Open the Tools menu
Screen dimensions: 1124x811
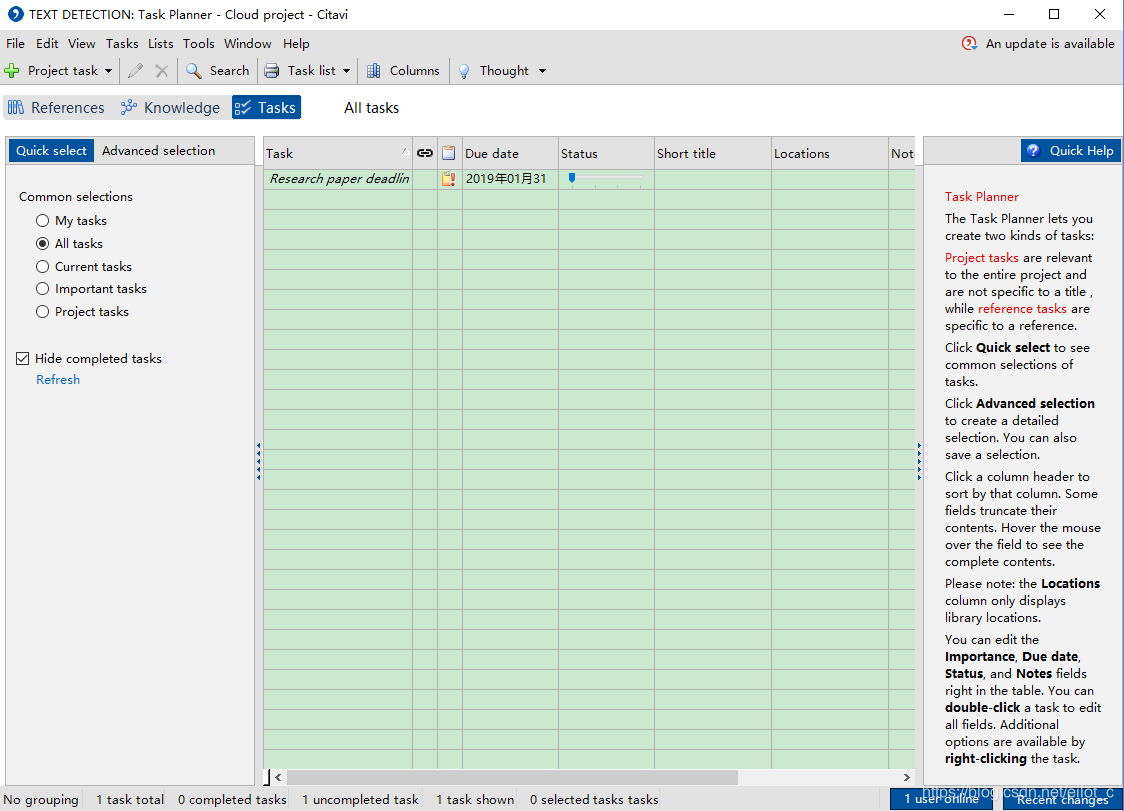[199, 44]
